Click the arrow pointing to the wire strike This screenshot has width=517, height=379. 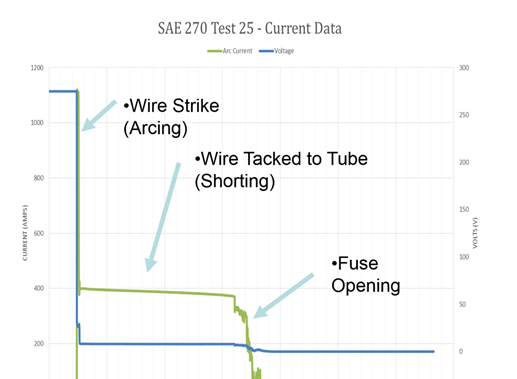(x=99, y=115)
